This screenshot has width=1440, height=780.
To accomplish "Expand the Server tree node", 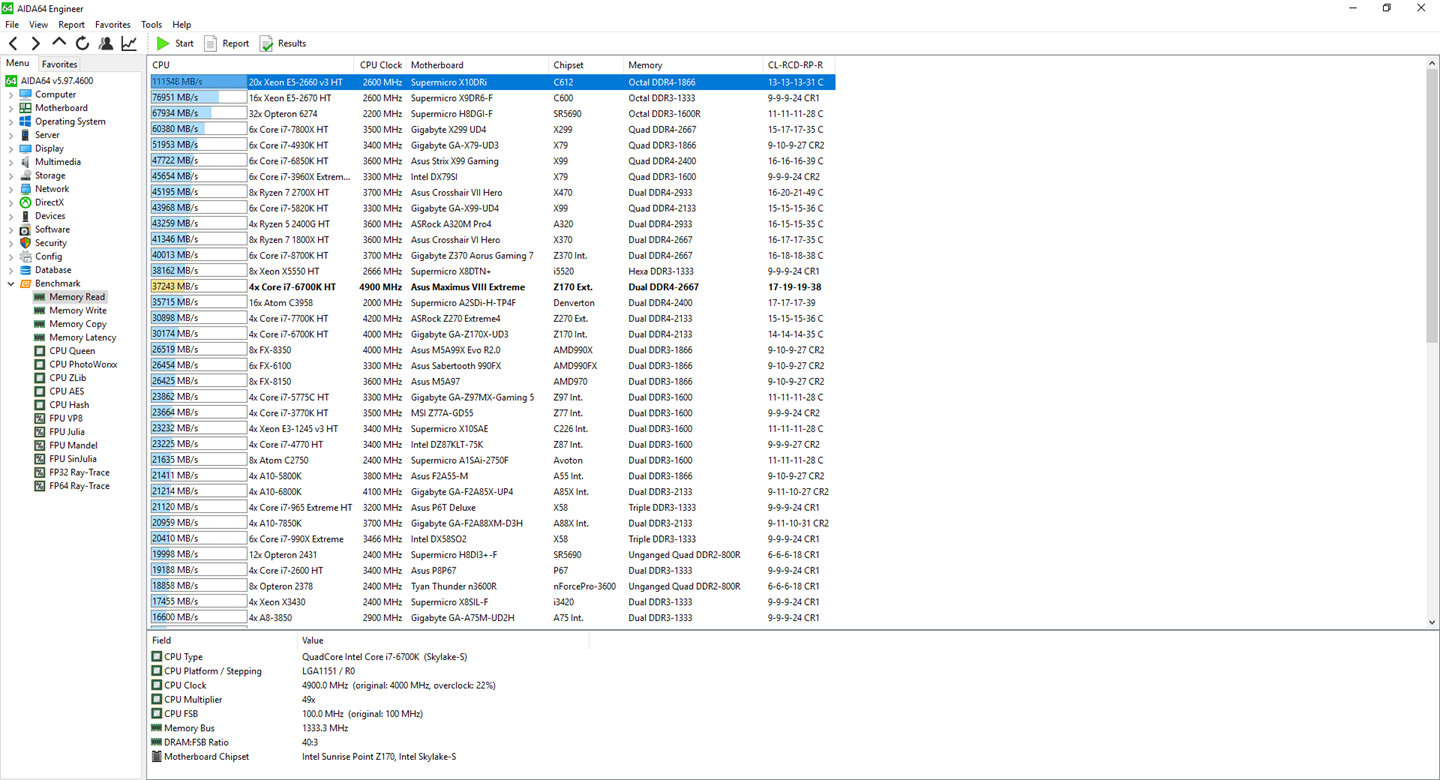I will pos(11,135).
